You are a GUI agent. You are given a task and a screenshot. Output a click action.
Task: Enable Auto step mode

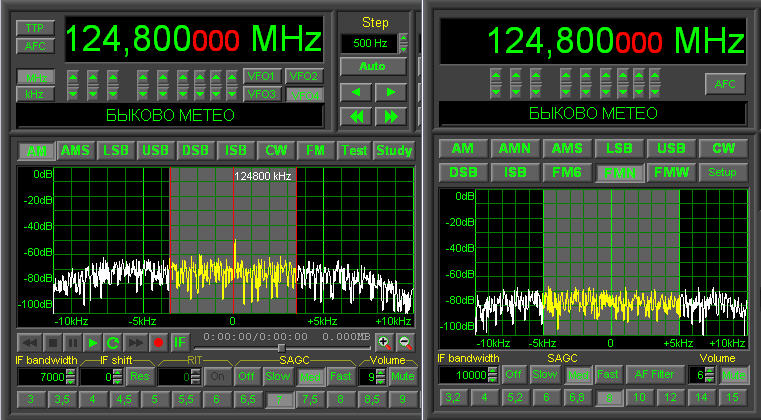373,67
